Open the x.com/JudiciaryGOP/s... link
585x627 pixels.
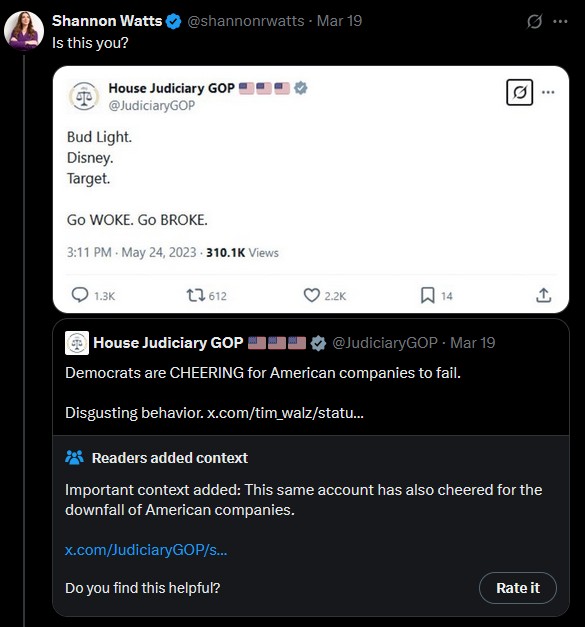[146, 550]
